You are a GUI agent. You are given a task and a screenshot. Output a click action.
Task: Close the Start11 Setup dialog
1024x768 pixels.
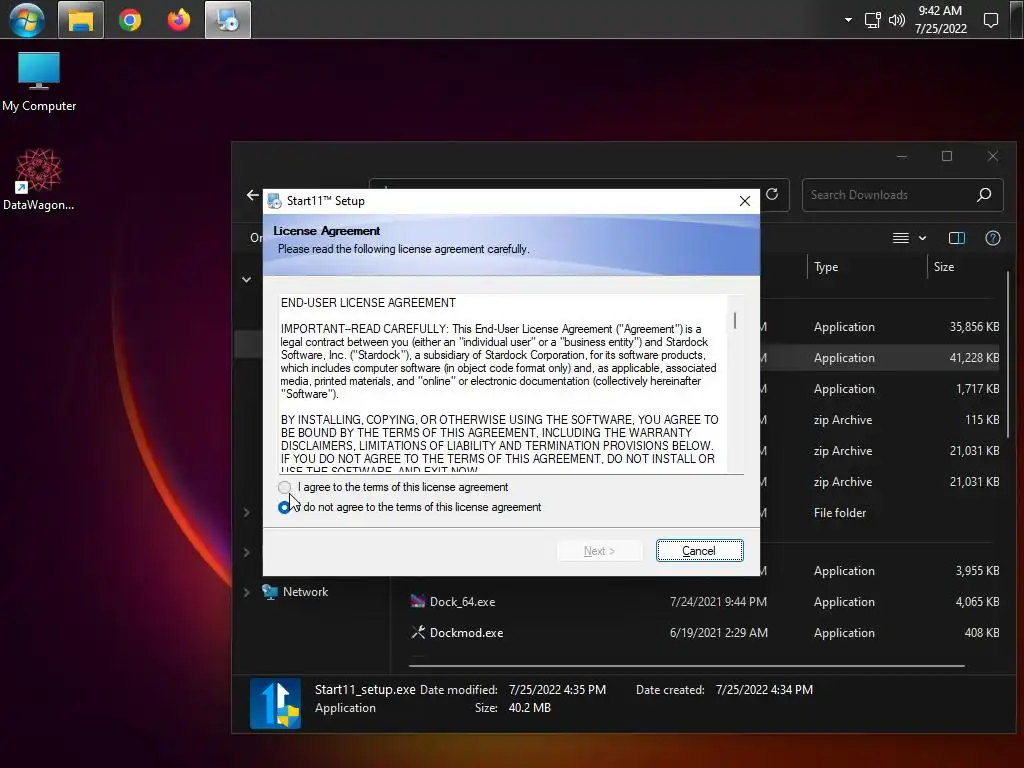(744, 201)
